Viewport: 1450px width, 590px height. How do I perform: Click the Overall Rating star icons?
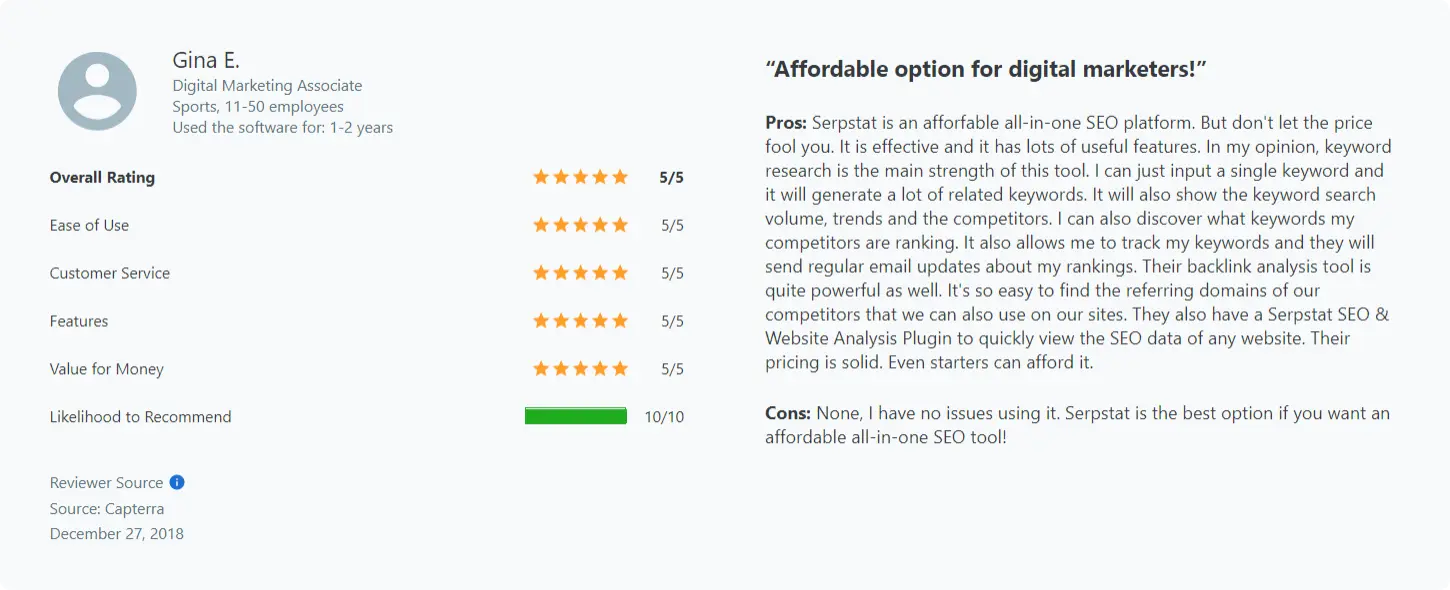(x=580, y=177)
